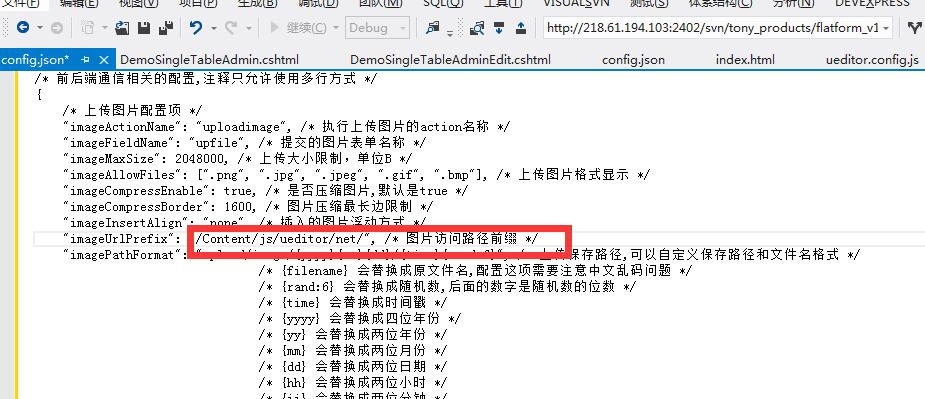Expand the Continue button dropdown arrow

click(x=335, y=28)
